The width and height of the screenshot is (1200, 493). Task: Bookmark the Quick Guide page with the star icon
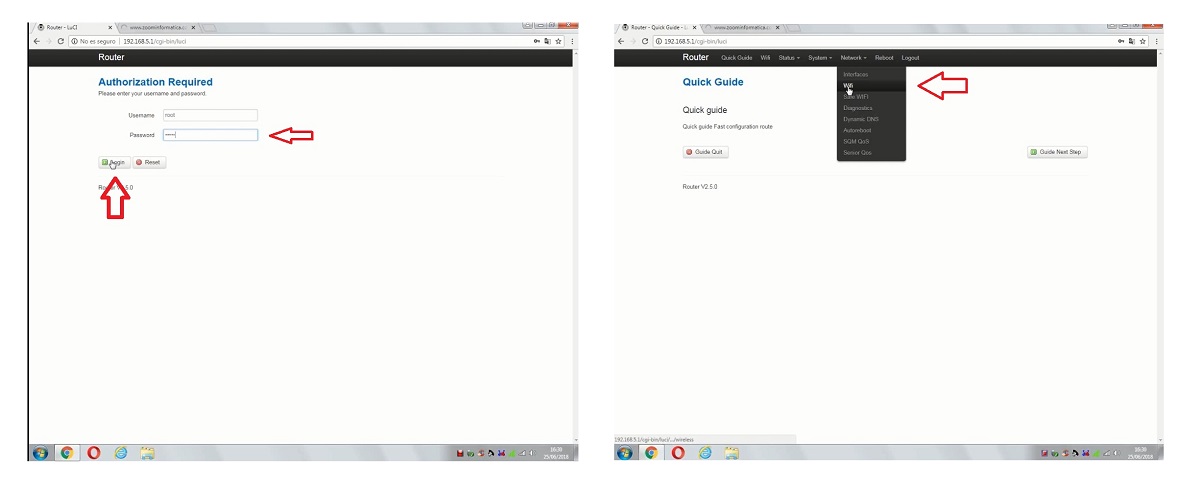(x=1142, y=41)
